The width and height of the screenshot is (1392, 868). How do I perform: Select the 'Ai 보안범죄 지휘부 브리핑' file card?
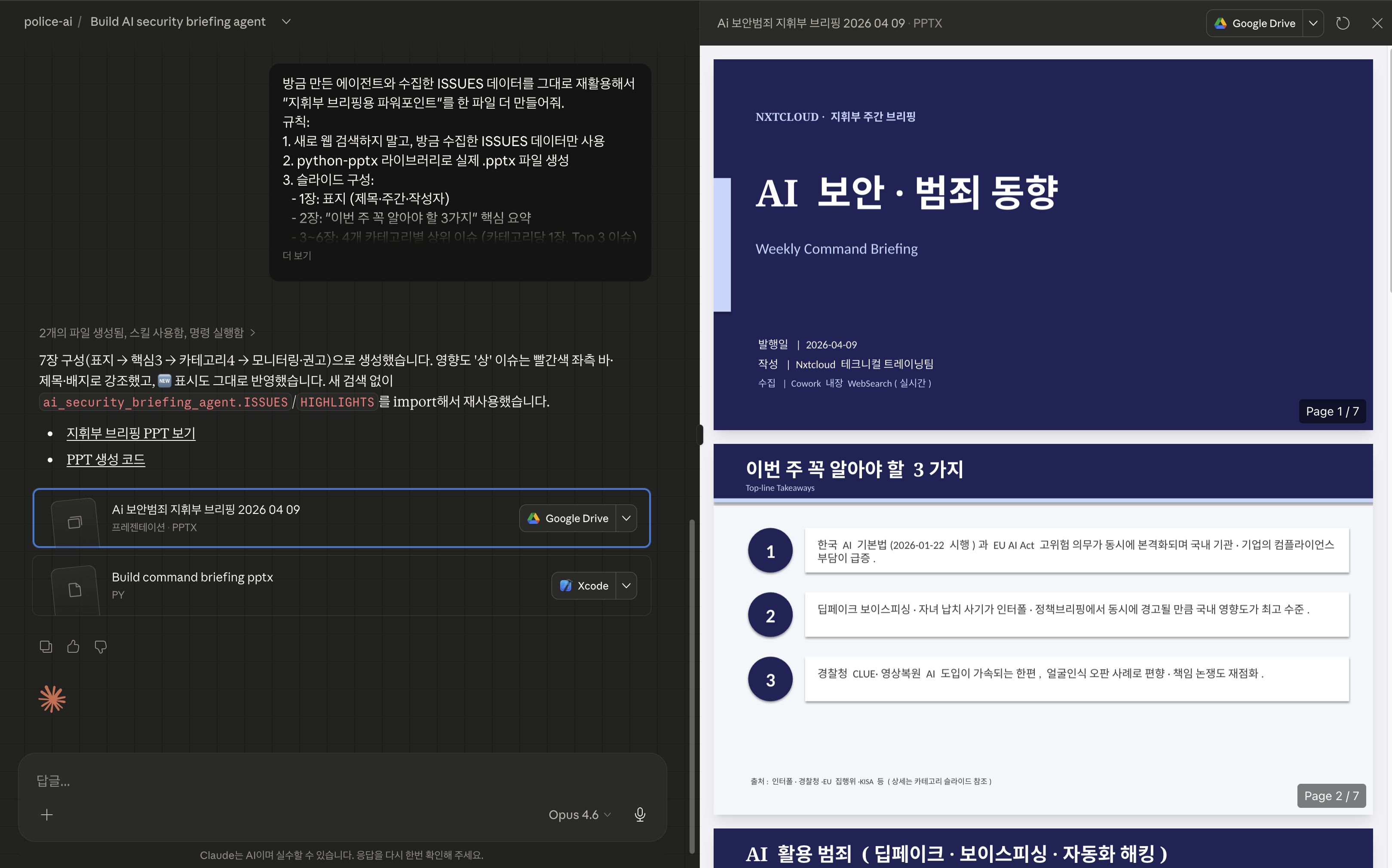pyautogui.click(x=342, y=518)
